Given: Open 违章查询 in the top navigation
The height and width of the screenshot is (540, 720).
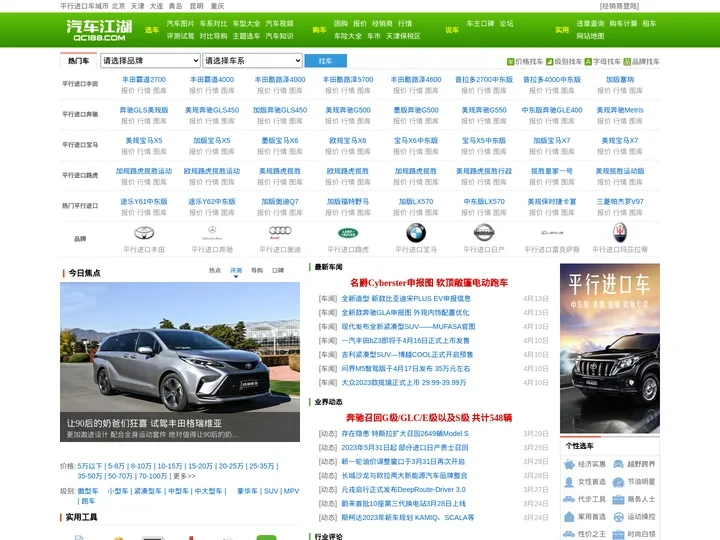Looking at the screenshot, I should pos(590,23).
